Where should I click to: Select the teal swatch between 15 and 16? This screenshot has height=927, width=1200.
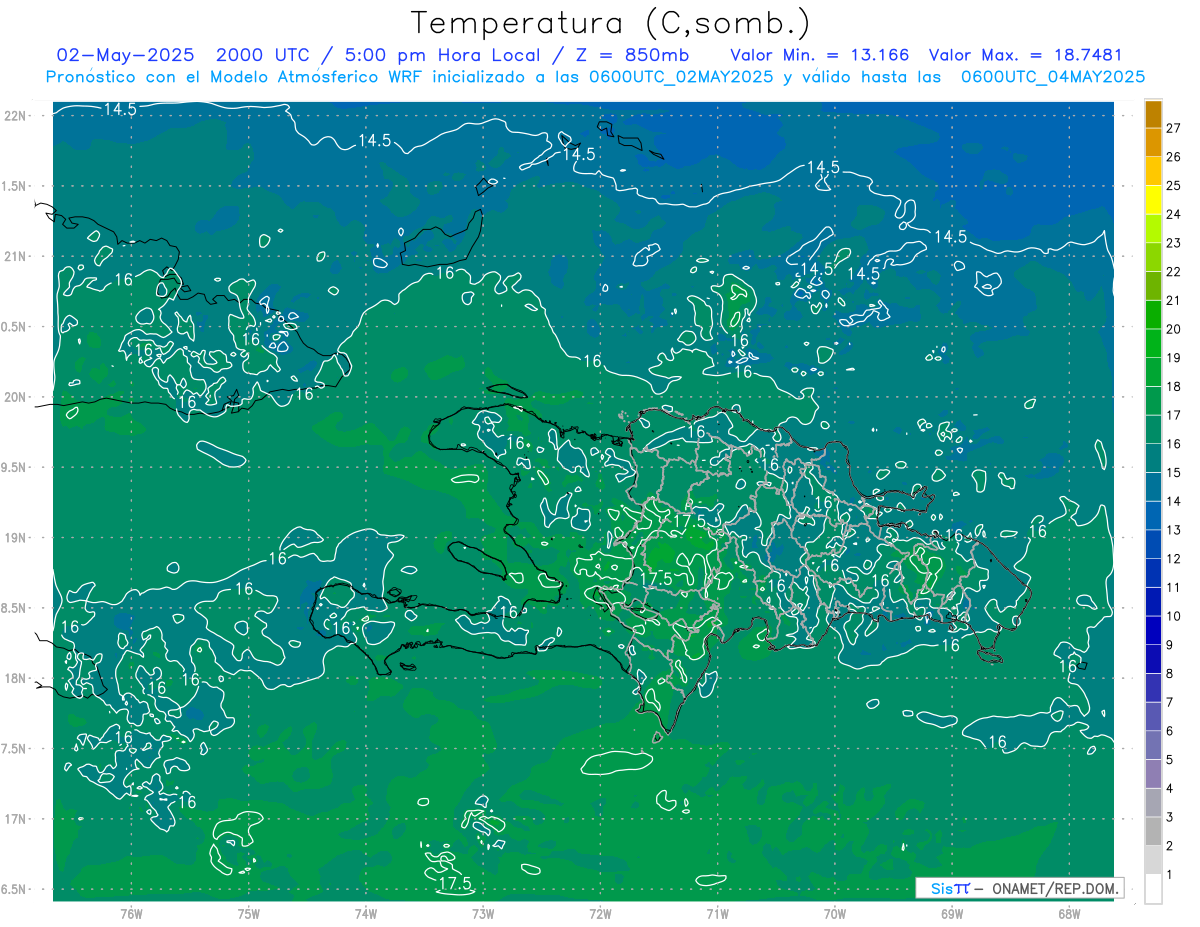click(x=1153, y=458)
